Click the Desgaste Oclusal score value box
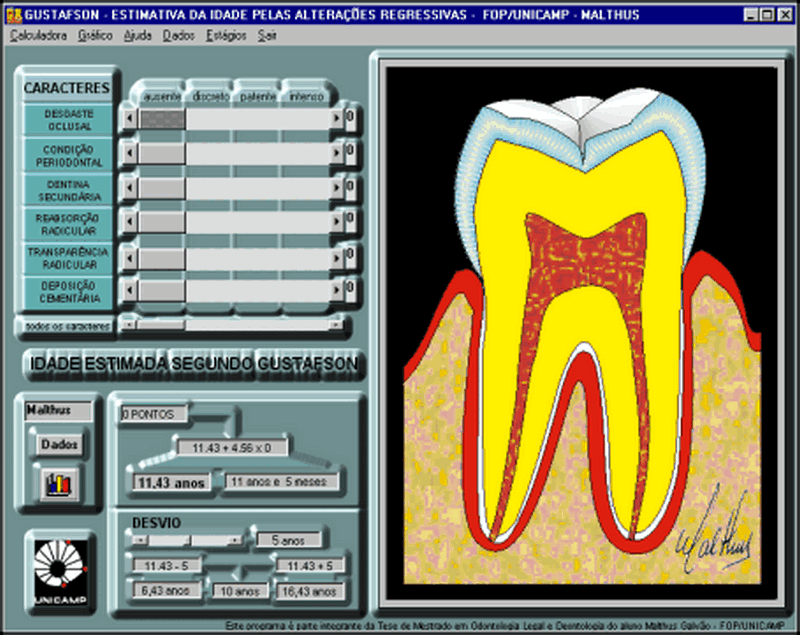This screenshot has width=800, height=635. 350,118
